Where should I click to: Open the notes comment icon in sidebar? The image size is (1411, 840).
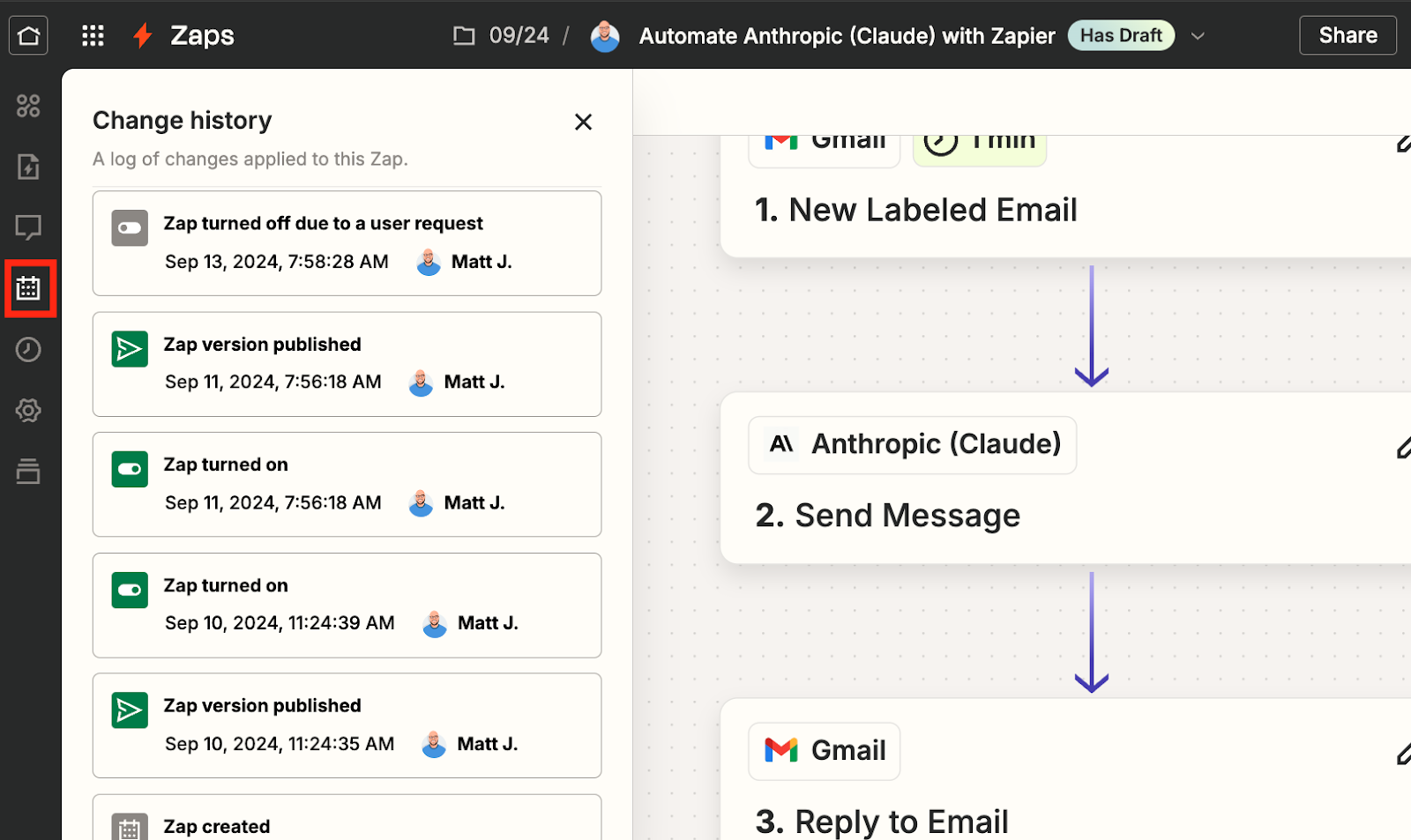pos(28,227)
